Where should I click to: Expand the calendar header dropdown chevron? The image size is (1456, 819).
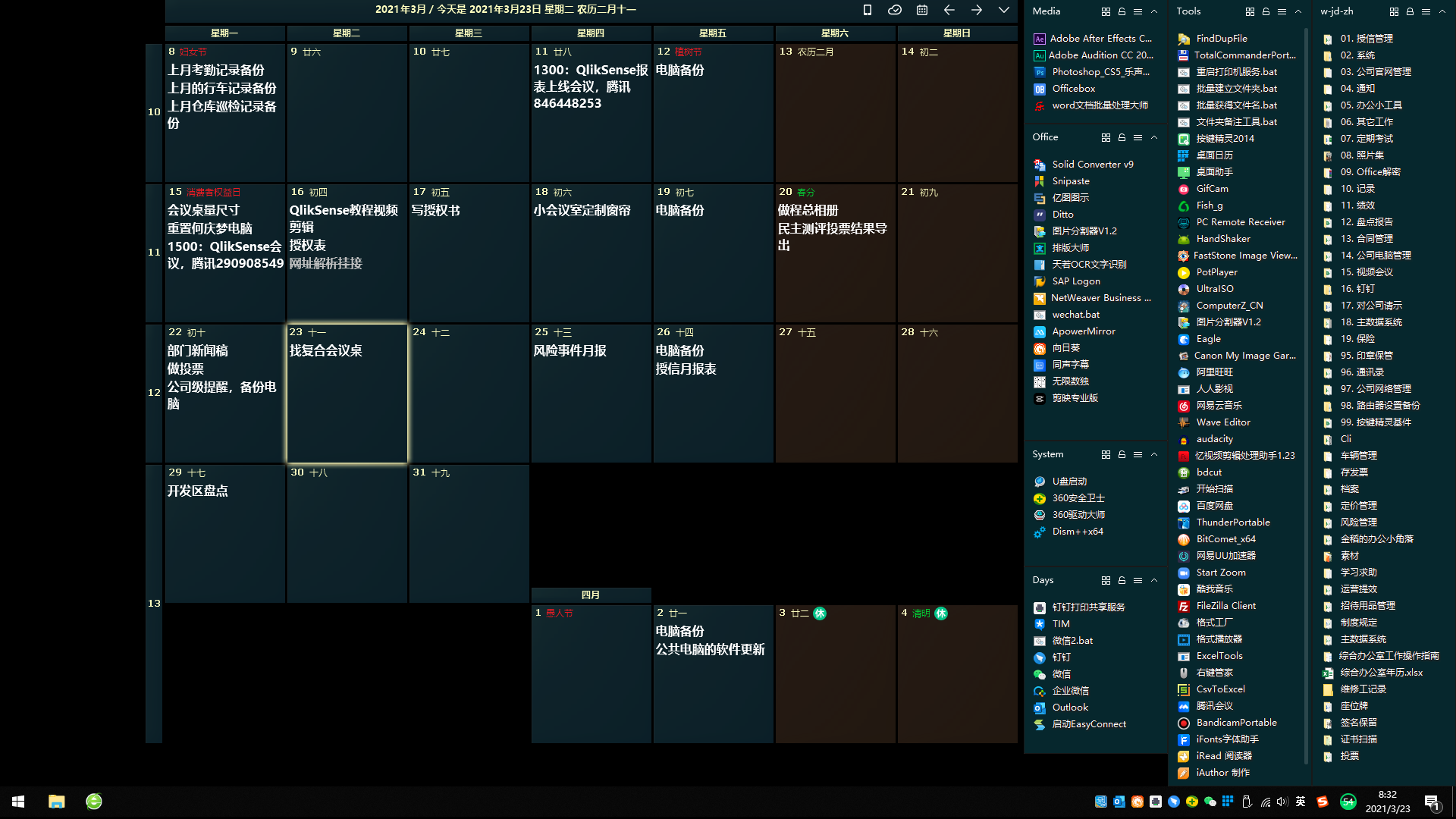[x=1004, y=10]
